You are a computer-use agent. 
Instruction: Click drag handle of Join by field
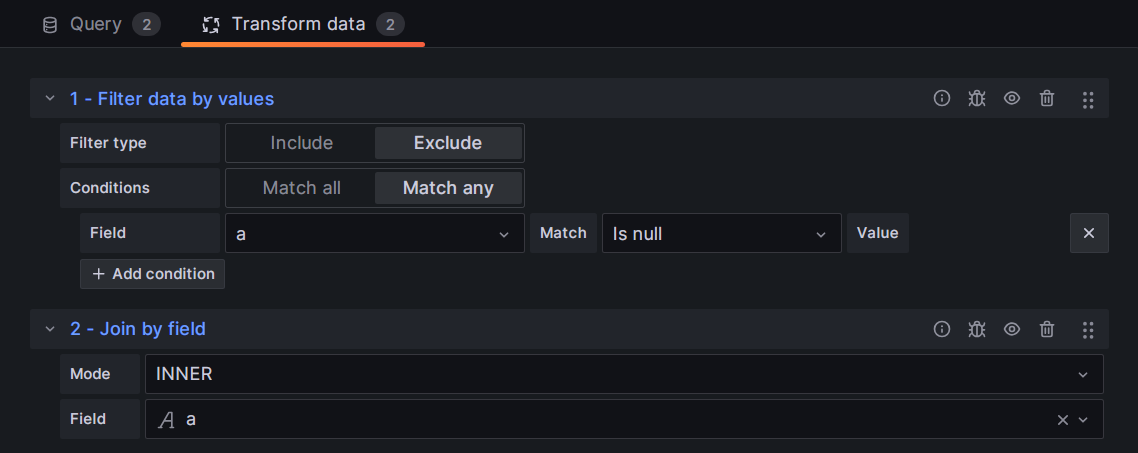(1088, 329)
